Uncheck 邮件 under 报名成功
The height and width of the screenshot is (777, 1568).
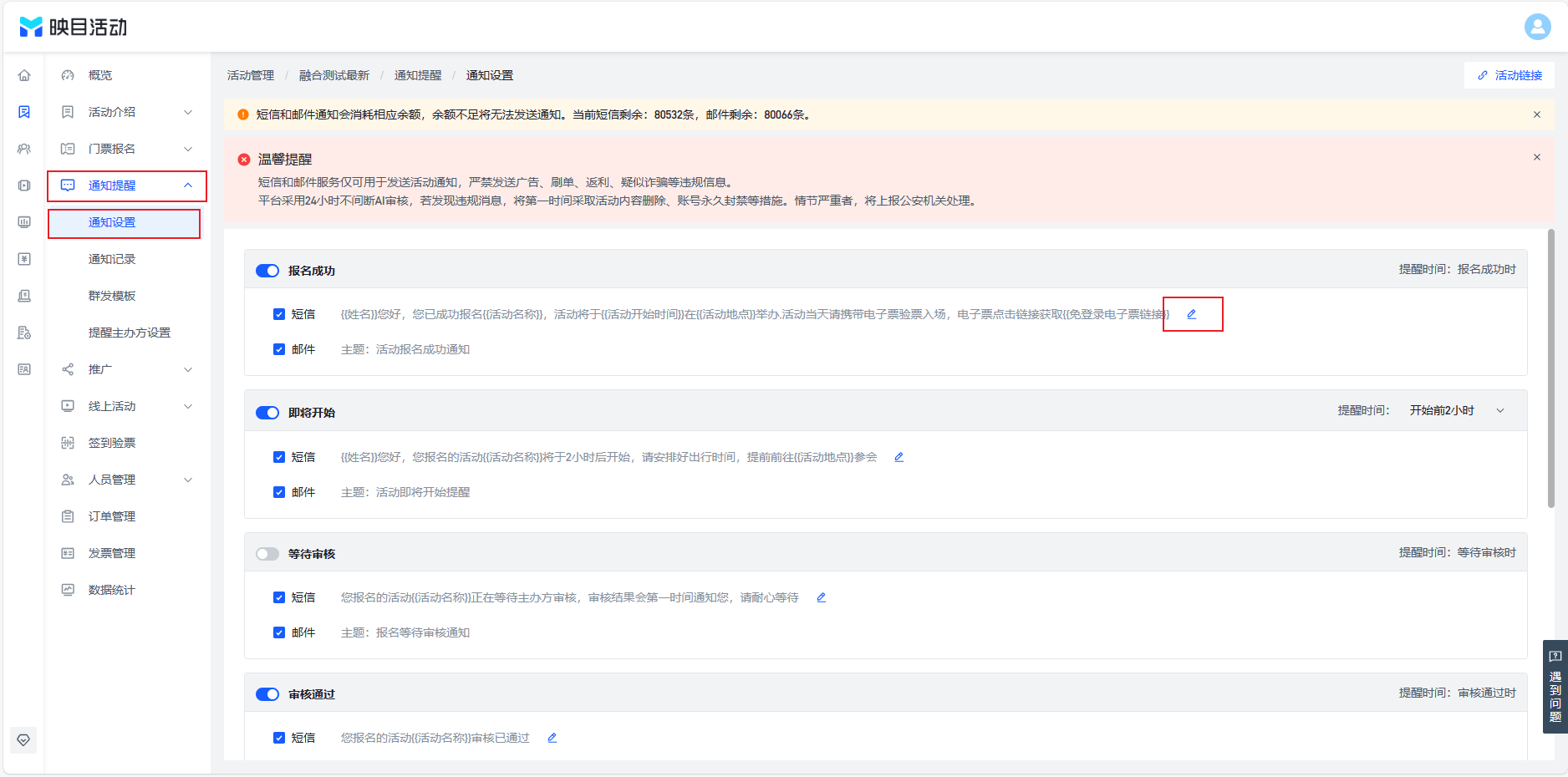279,349
